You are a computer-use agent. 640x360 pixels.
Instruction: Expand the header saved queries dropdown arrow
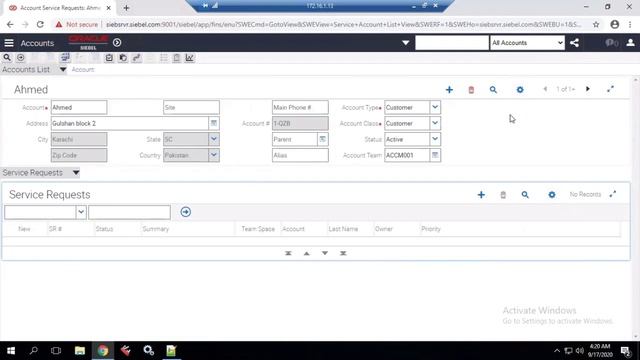pos(405,43)
